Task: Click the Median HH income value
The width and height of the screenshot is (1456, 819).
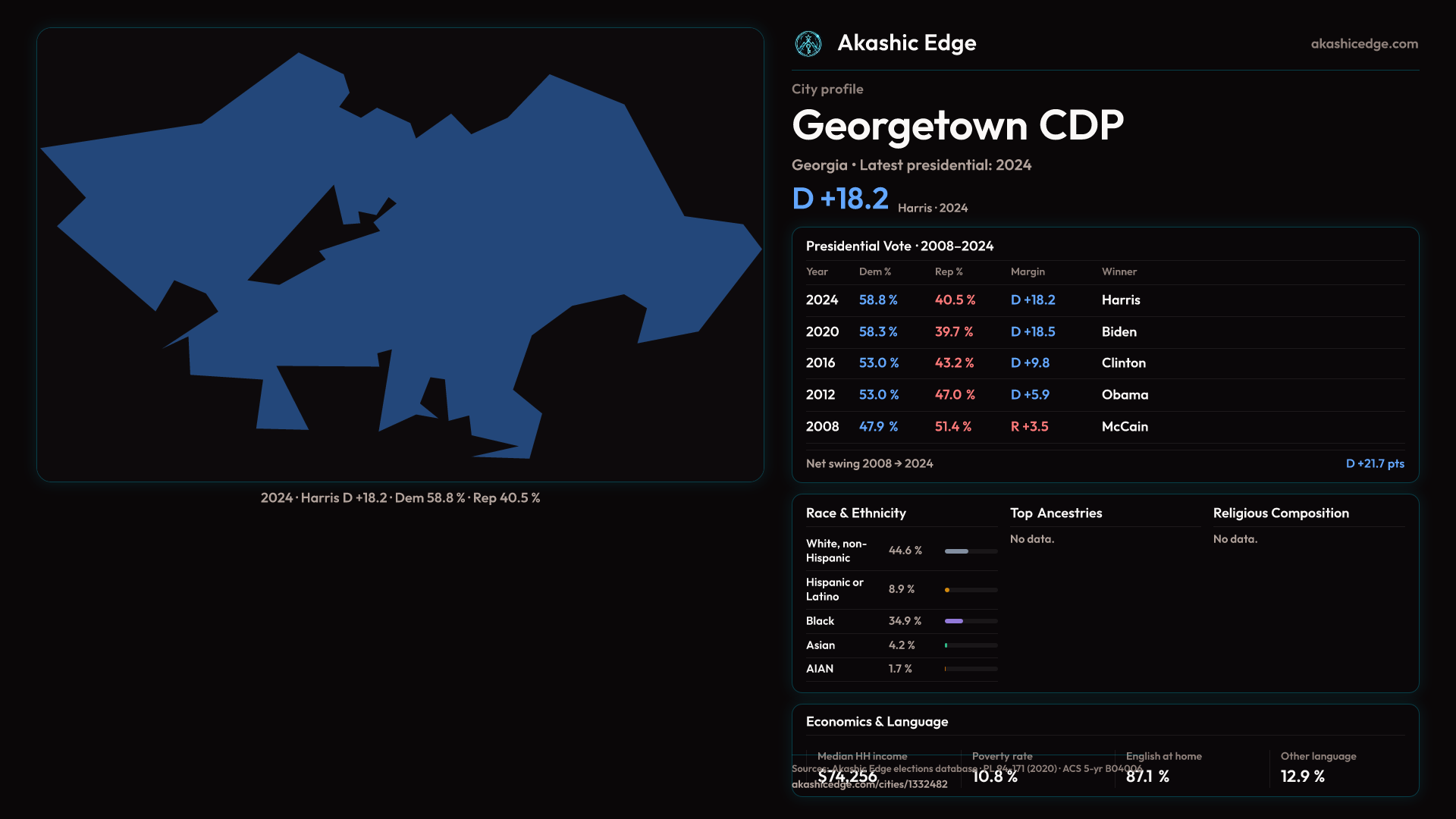Action: (x=847, y=777)
